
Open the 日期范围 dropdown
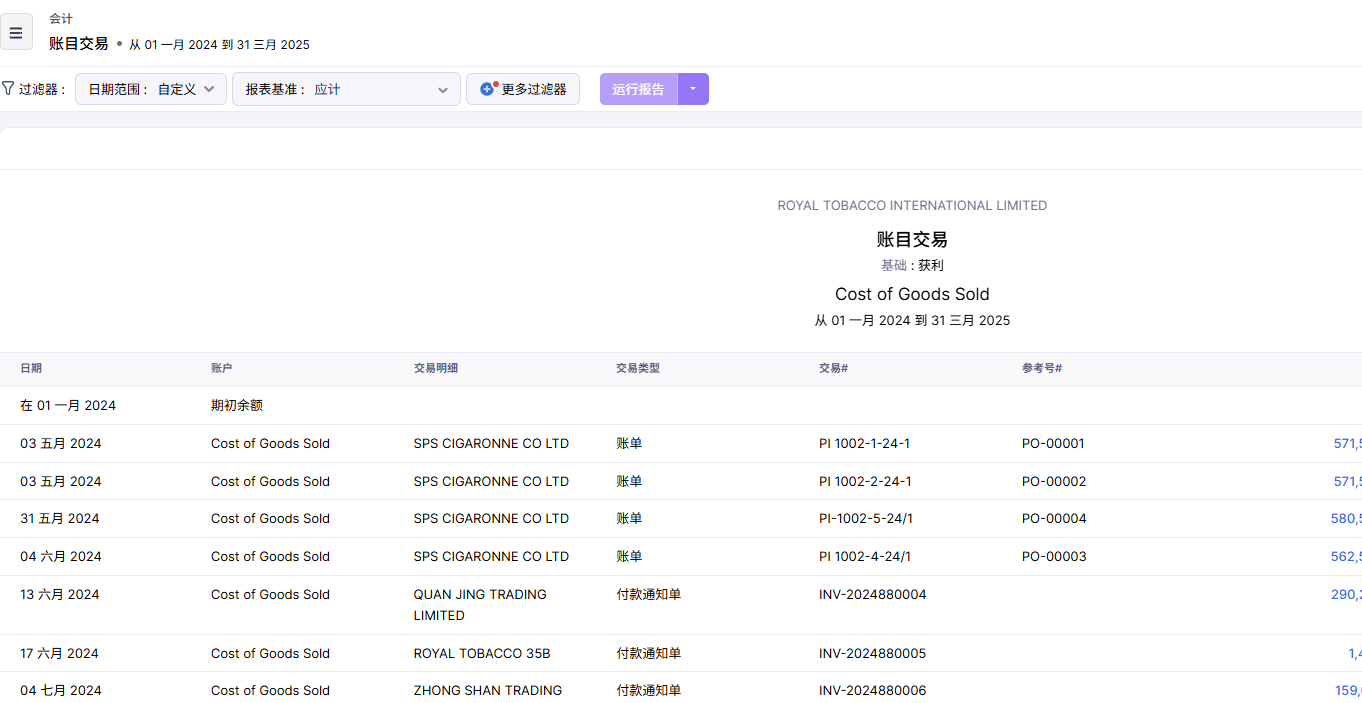(x=151, y=89)
